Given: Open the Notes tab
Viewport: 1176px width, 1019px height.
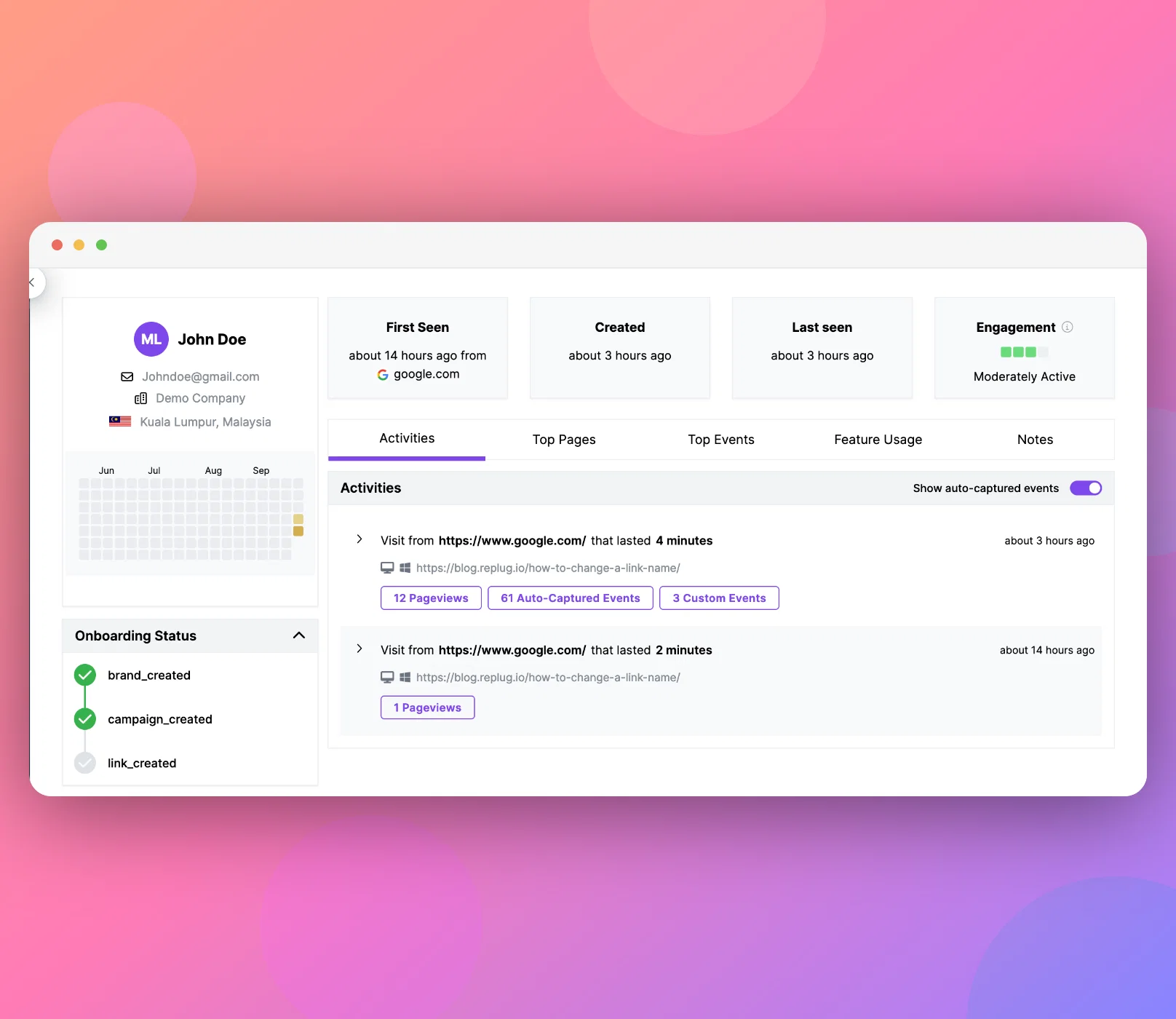Looking at the screenshot, I should (1036, 440).
